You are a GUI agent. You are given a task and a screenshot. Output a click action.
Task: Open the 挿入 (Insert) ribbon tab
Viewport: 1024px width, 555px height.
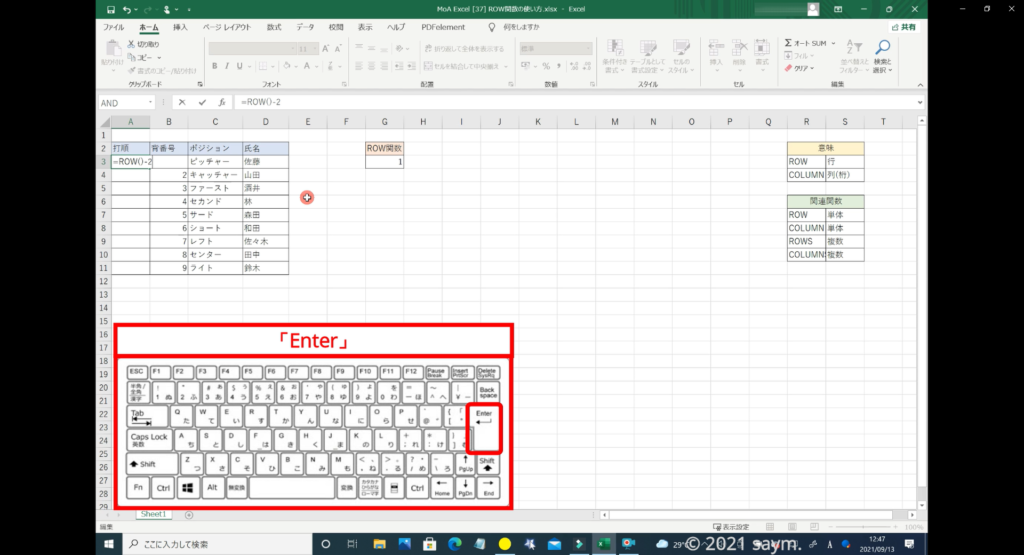pyautogui.click(x=180, y=27)
